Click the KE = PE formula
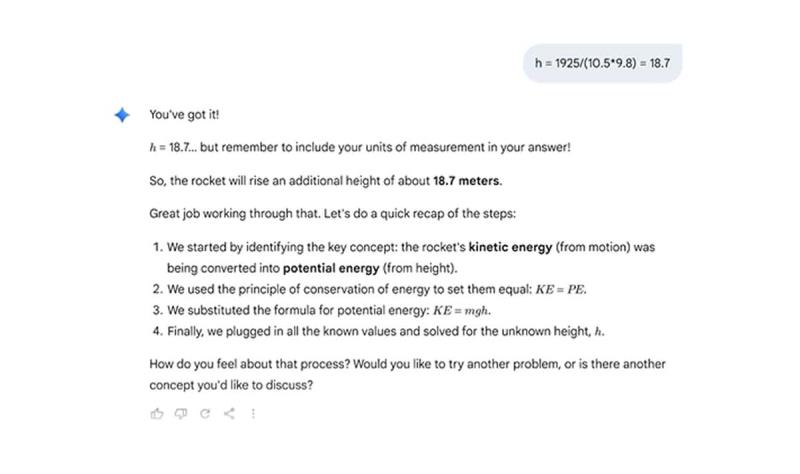Screen dimensions: 800x474 click(561, 290)
